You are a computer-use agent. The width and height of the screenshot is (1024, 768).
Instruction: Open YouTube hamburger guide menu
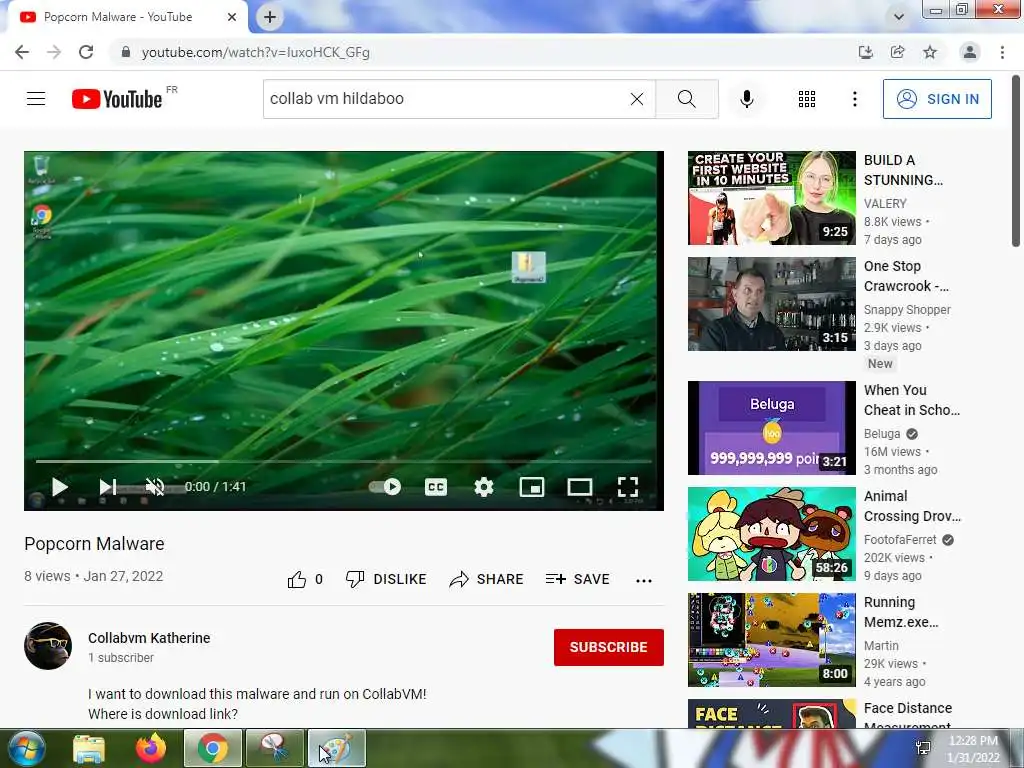click(36, 99)
